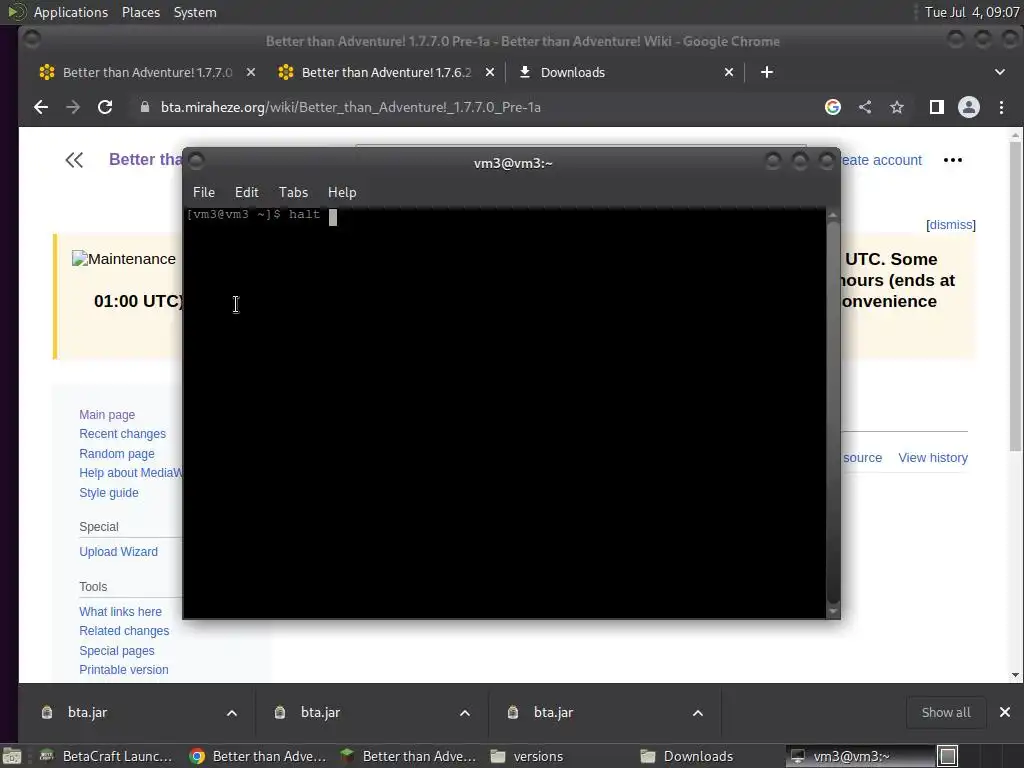Open the Chrome tab search dropdown arrow

click(x=1000, y=72)
